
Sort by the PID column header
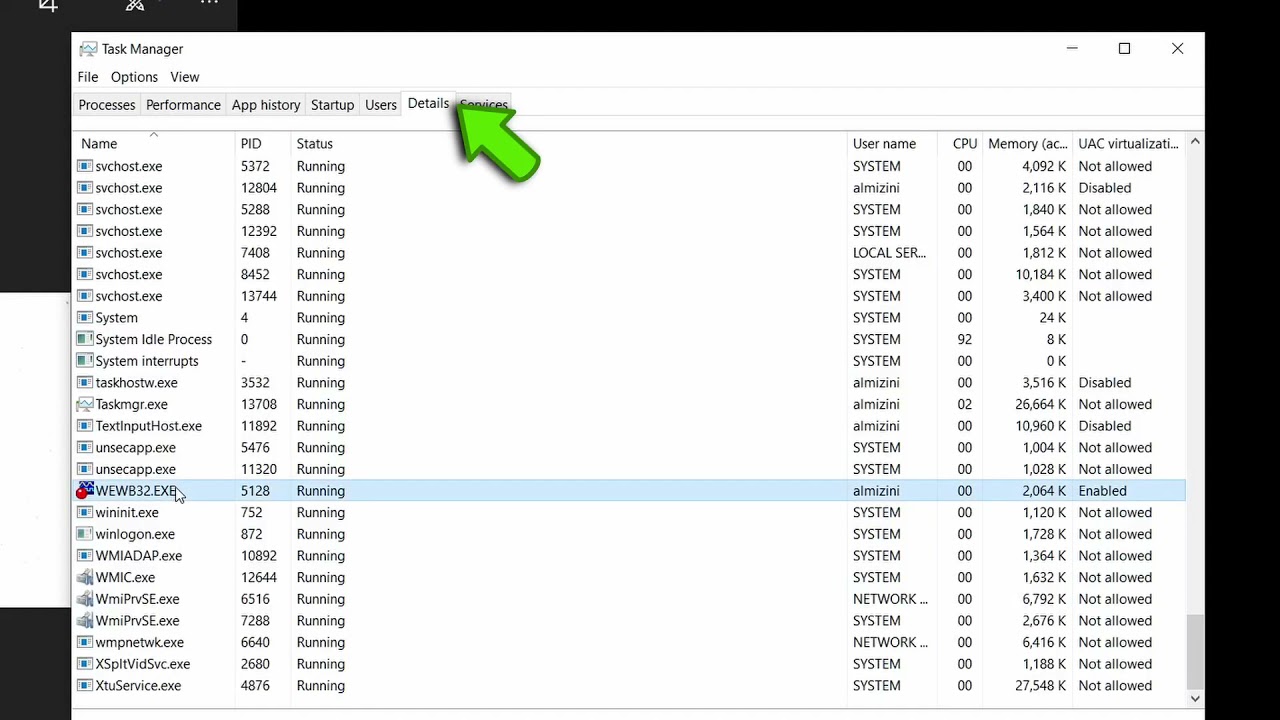click(x=262, y=144)
